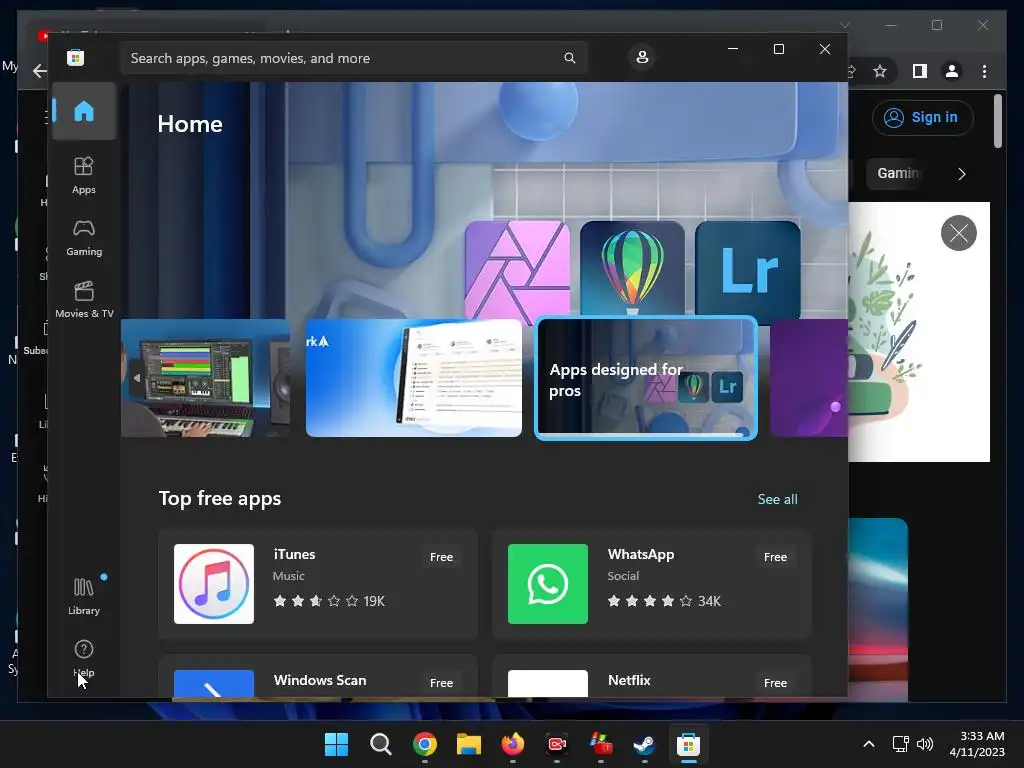Open the Netflix app name

click(x=629, y=680)
